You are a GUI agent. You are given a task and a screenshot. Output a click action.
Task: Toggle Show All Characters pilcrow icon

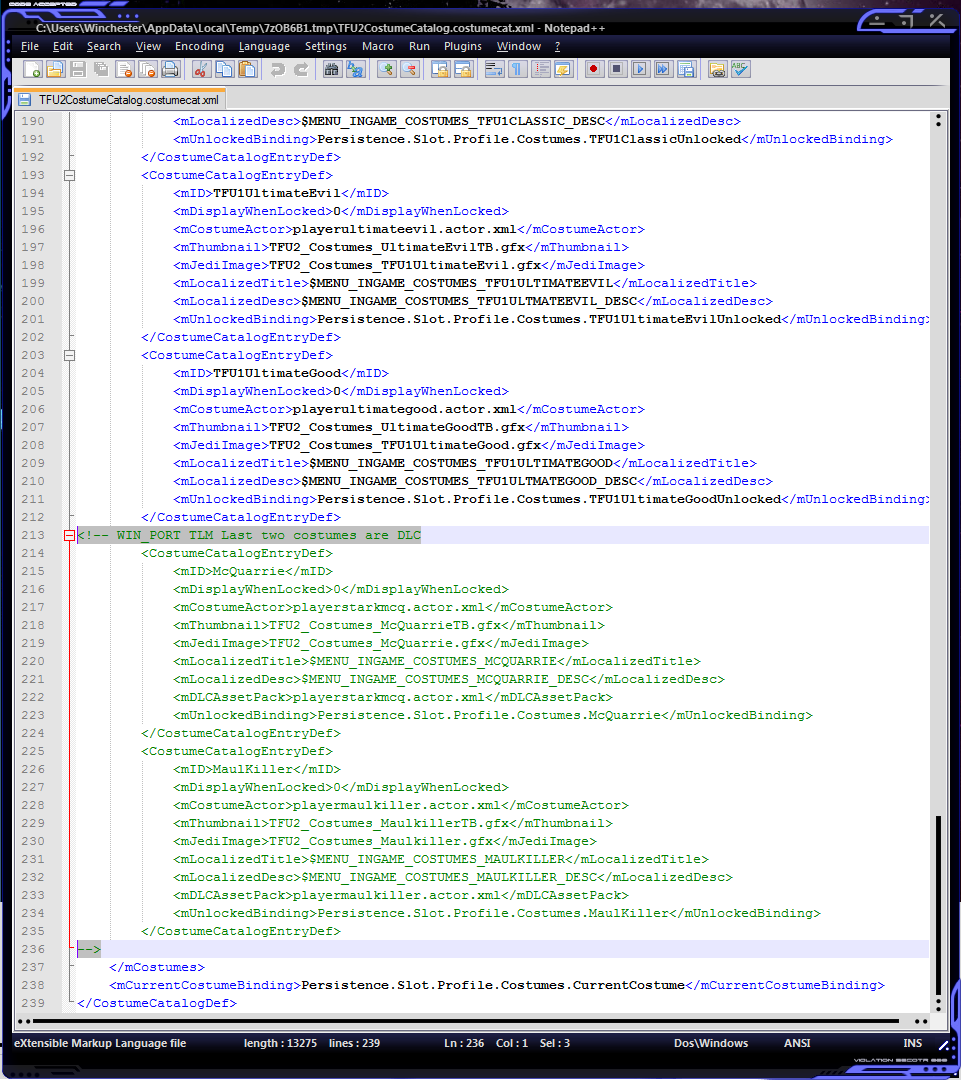517,69
